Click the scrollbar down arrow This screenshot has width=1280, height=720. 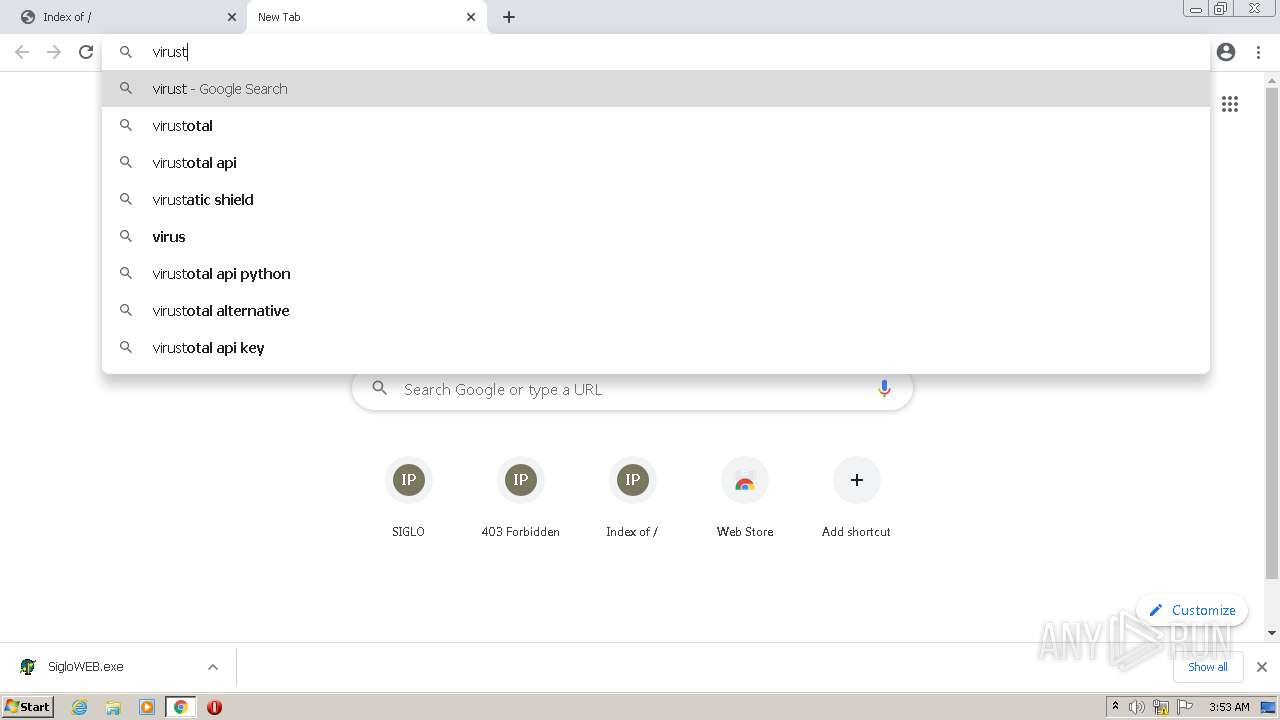tap(1272, 632)
